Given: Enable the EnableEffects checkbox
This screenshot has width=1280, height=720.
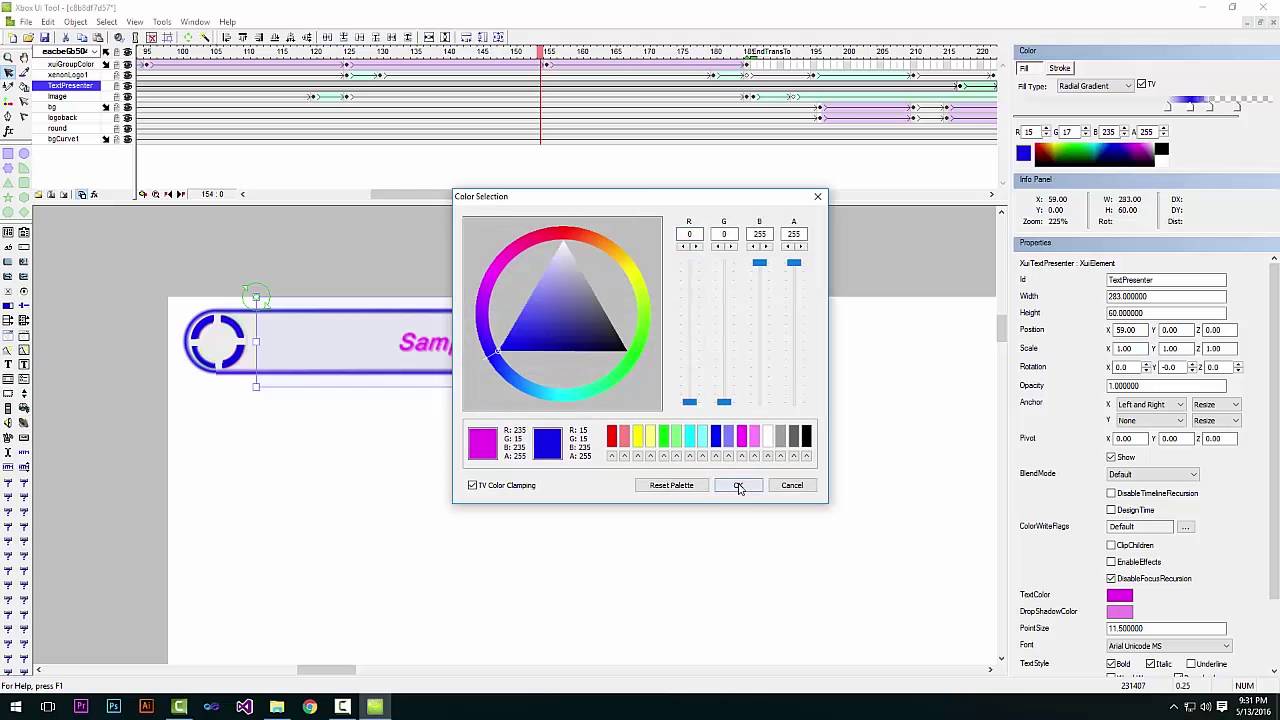Looking at the screenshot, I should (1111, 562).
